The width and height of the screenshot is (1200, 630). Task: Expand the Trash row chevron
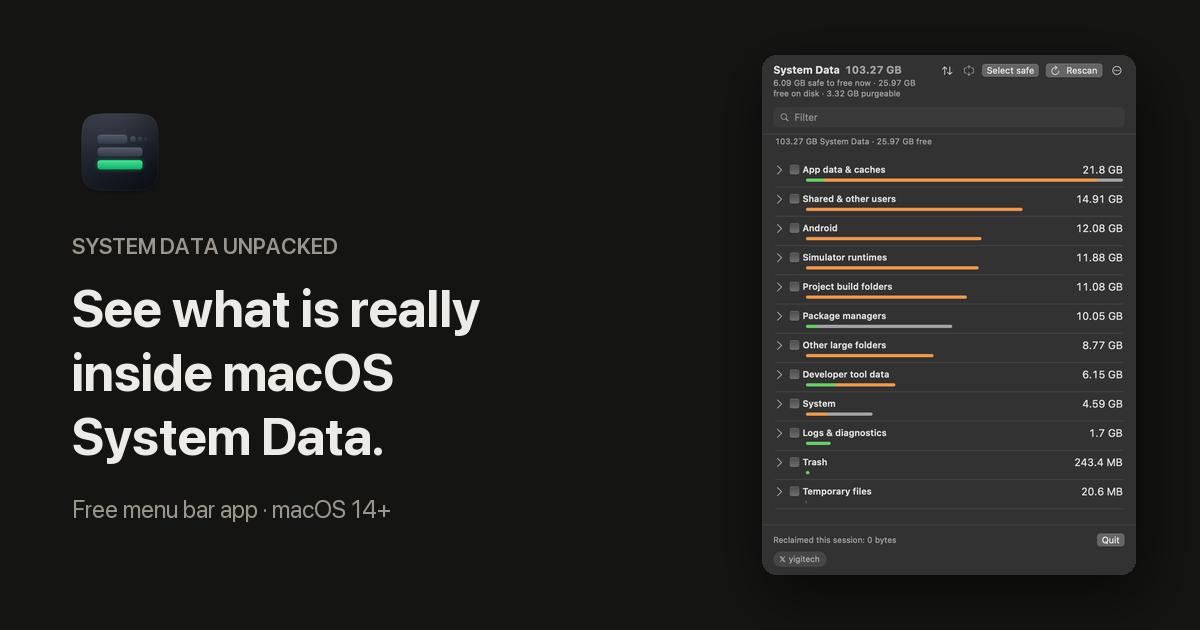(779, 462)
